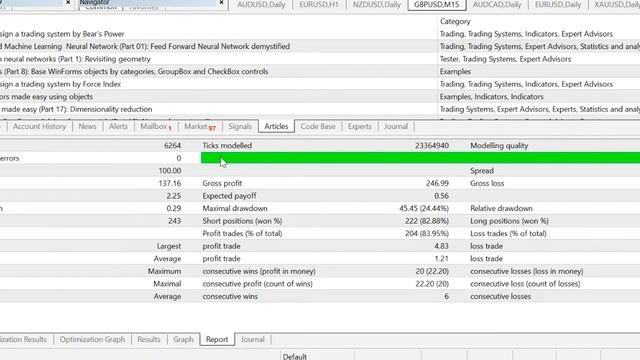Open the Revisiting geometry neural networks article
This screenshot has width=640, height=360.
click(x=76, y=59)
